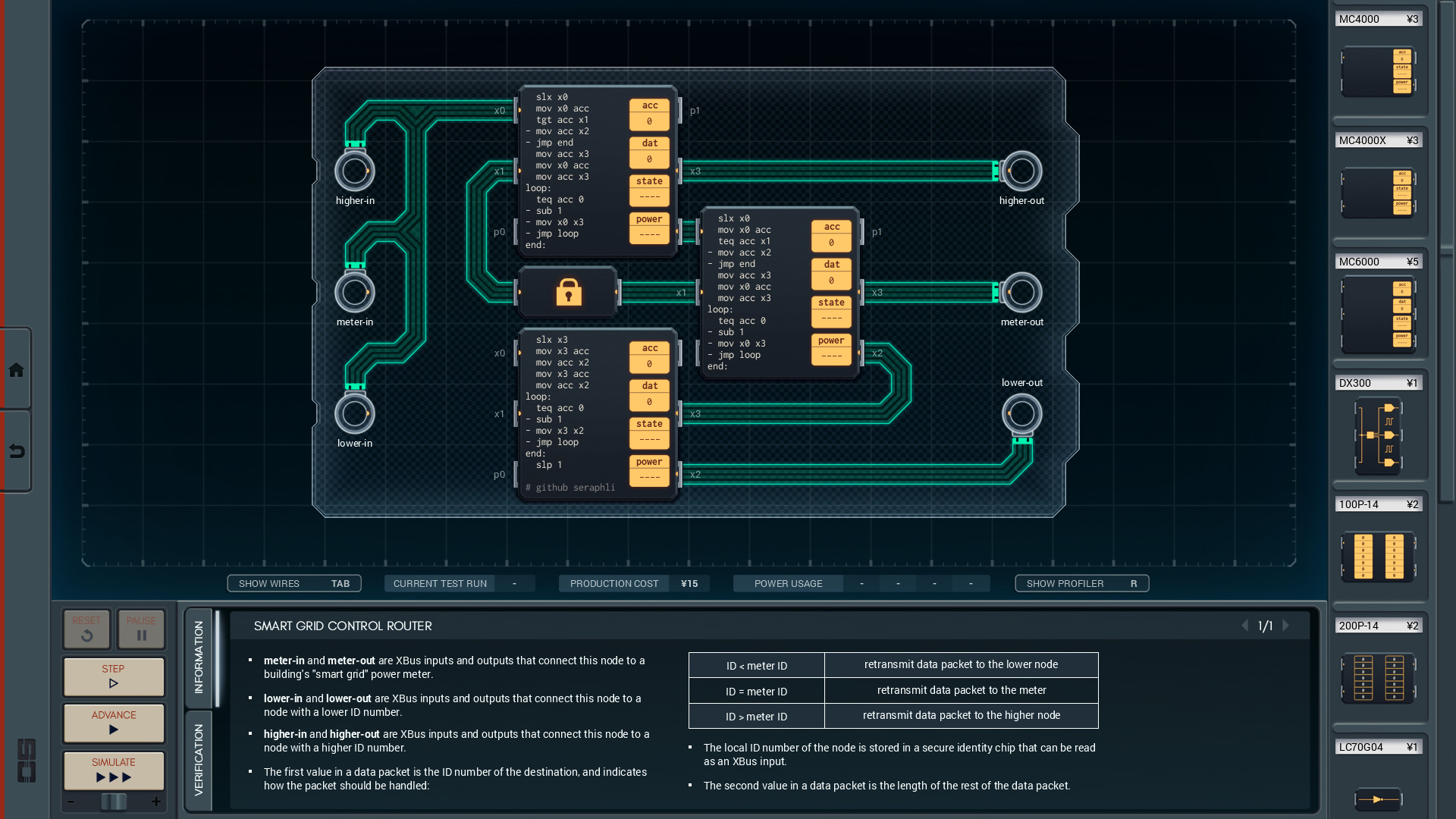Pick the MC6000 microcontroller part
This screenshot has width=1456, height=819.
coord(1378,315)
